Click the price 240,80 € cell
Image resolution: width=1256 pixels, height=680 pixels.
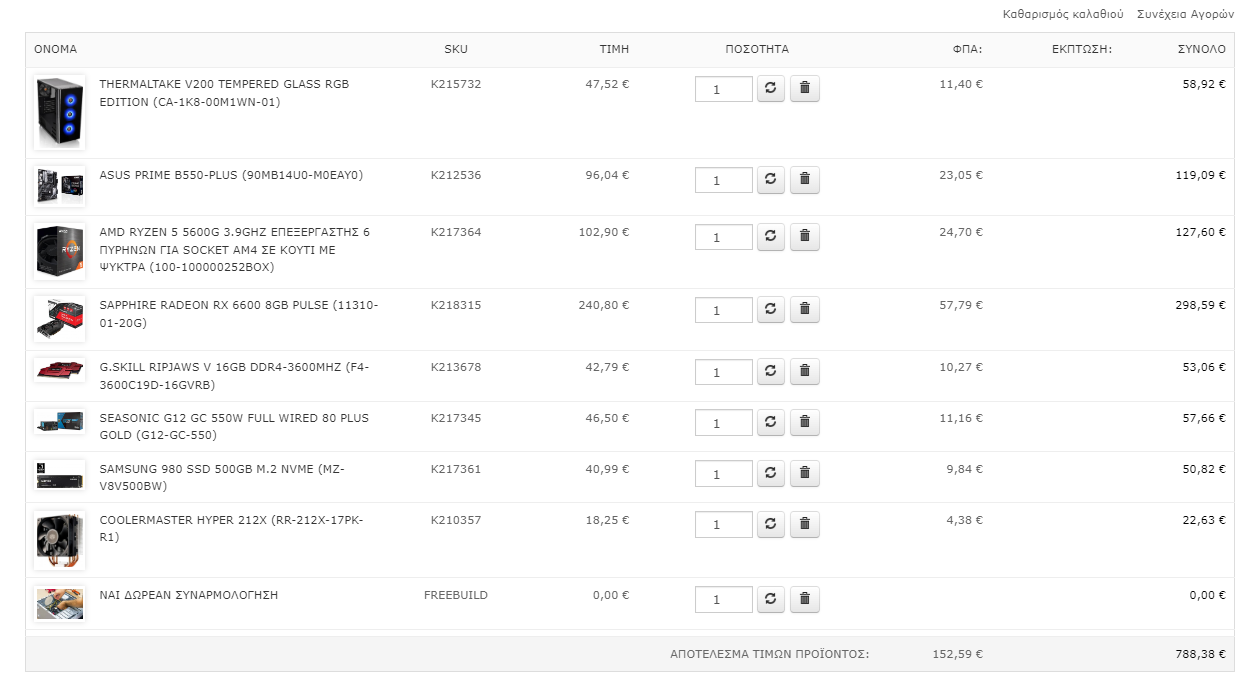coord(604,305)
